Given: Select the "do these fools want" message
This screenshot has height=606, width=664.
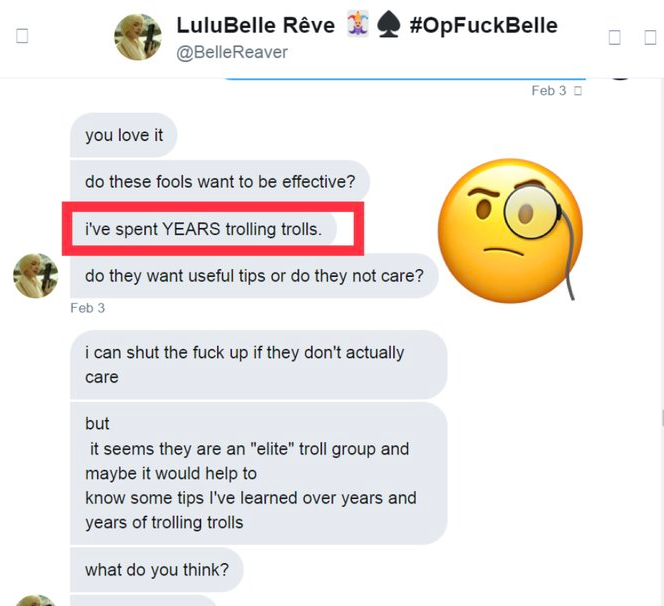Looking at the screenshot, I should coord(220,182).
